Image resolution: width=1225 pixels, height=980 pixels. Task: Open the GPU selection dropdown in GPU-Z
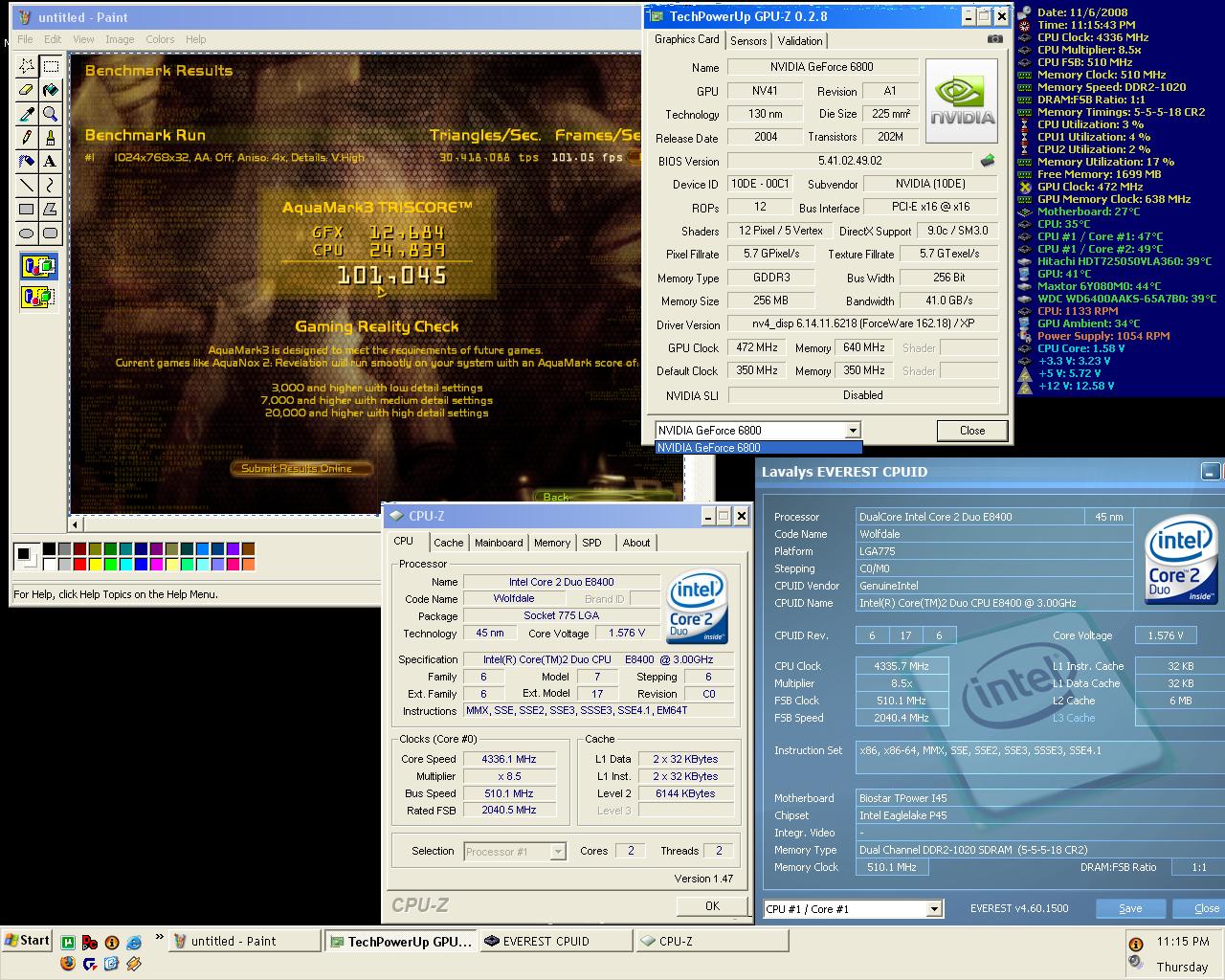(853, 431)
